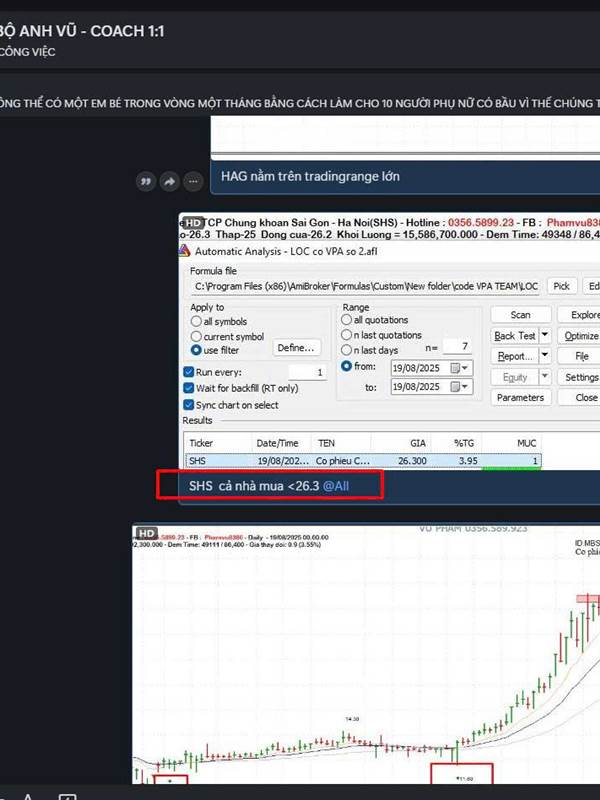Expand the Equity dropdown arrow

pos(545,377)
